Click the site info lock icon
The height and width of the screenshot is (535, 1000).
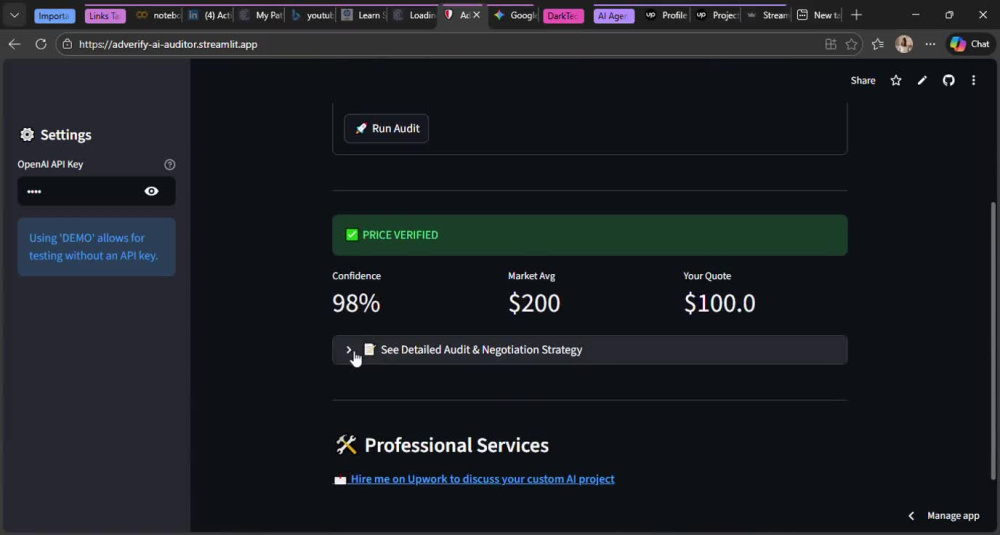68,44
